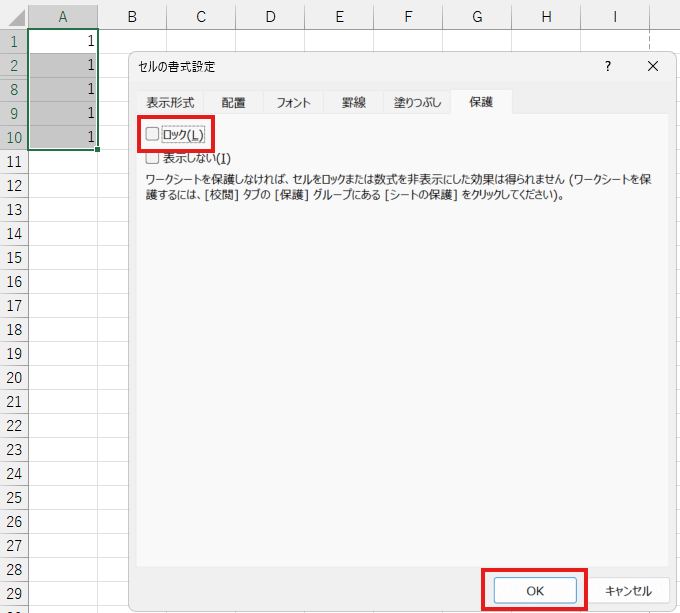Switch to the 表示形式 tab
680x613 pixels.
(170, 102)
